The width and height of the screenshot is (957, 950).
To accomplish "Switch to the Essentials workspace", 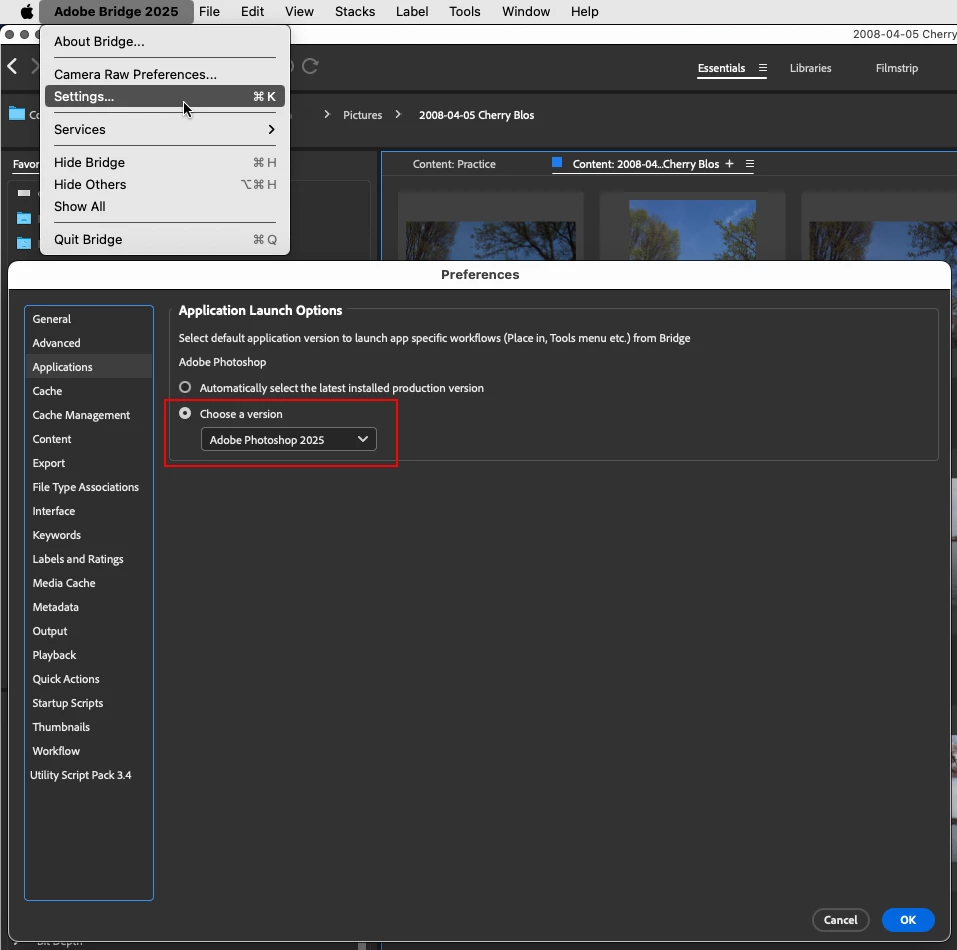I will pyautogui.click(x=721, y=68).
